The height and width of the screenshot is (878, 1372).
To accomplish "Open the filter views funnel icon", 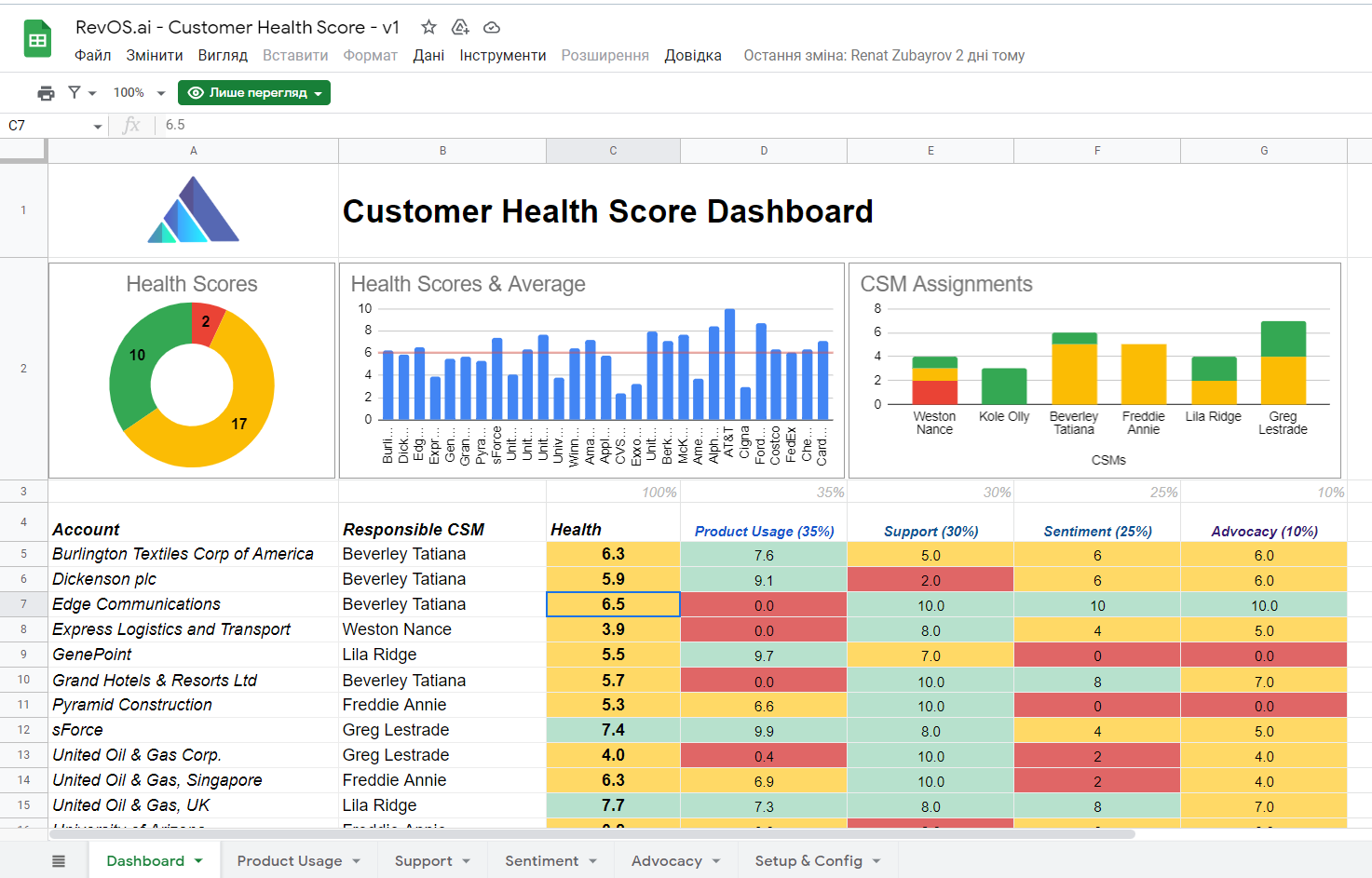I will tap(75, 92).
